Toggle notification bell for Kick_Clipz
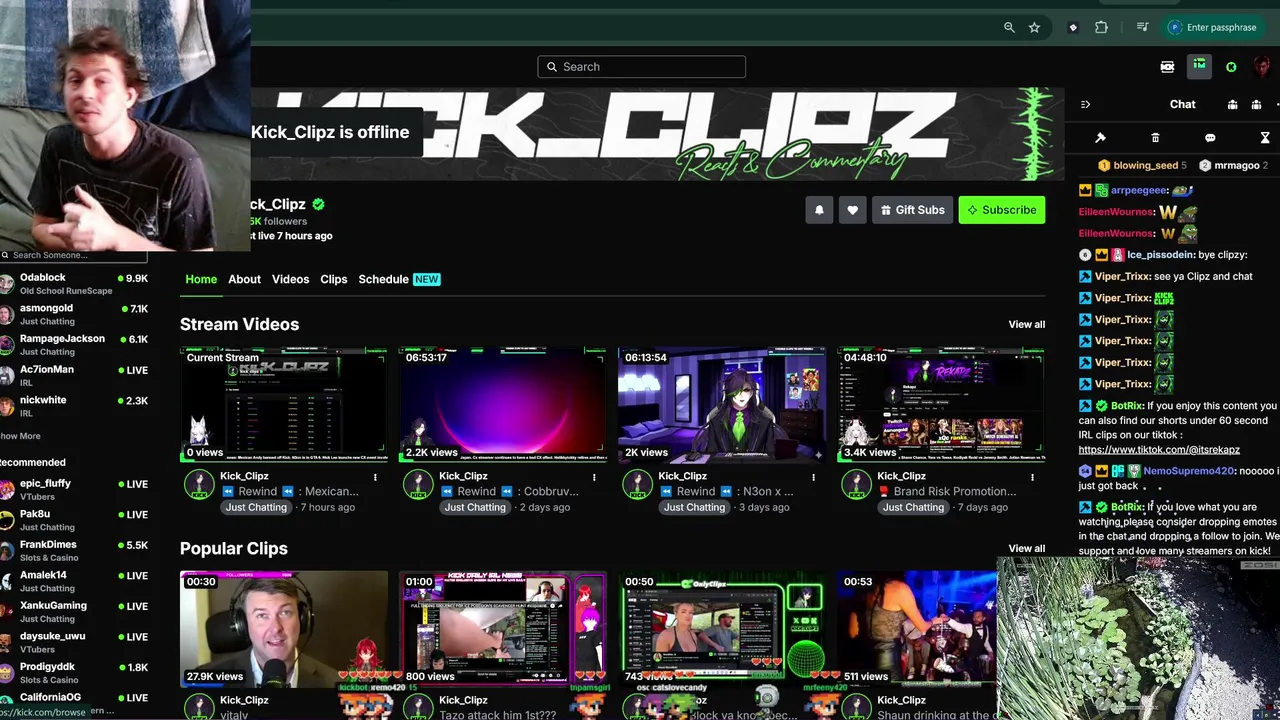1280x720 pixels. click(x=819, y=210)
